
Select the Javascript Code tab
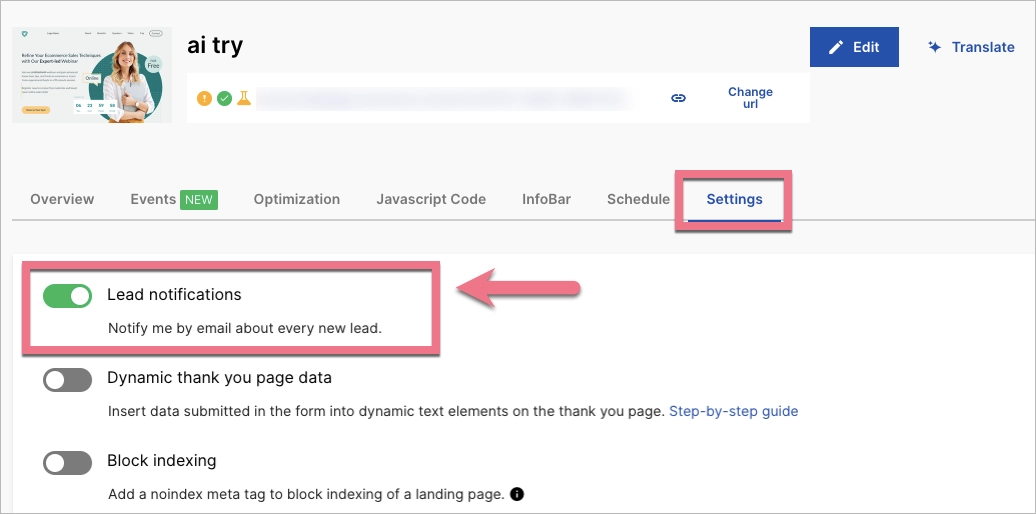(431, 199)
